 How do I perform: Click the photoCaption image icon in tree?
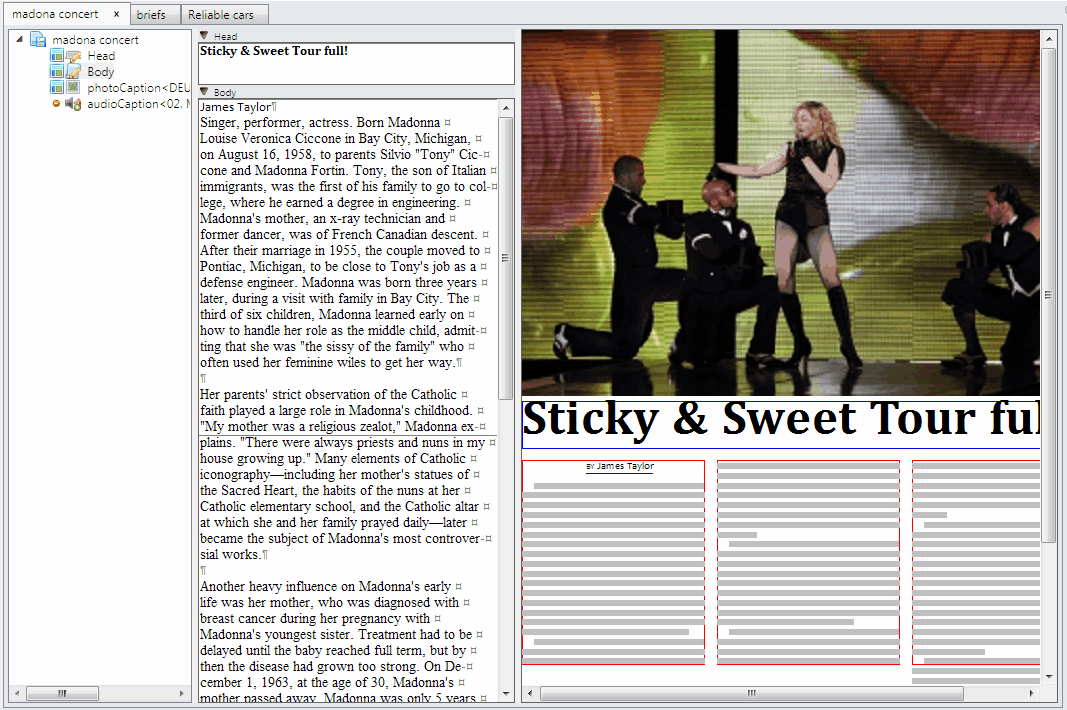coord(72,88)
